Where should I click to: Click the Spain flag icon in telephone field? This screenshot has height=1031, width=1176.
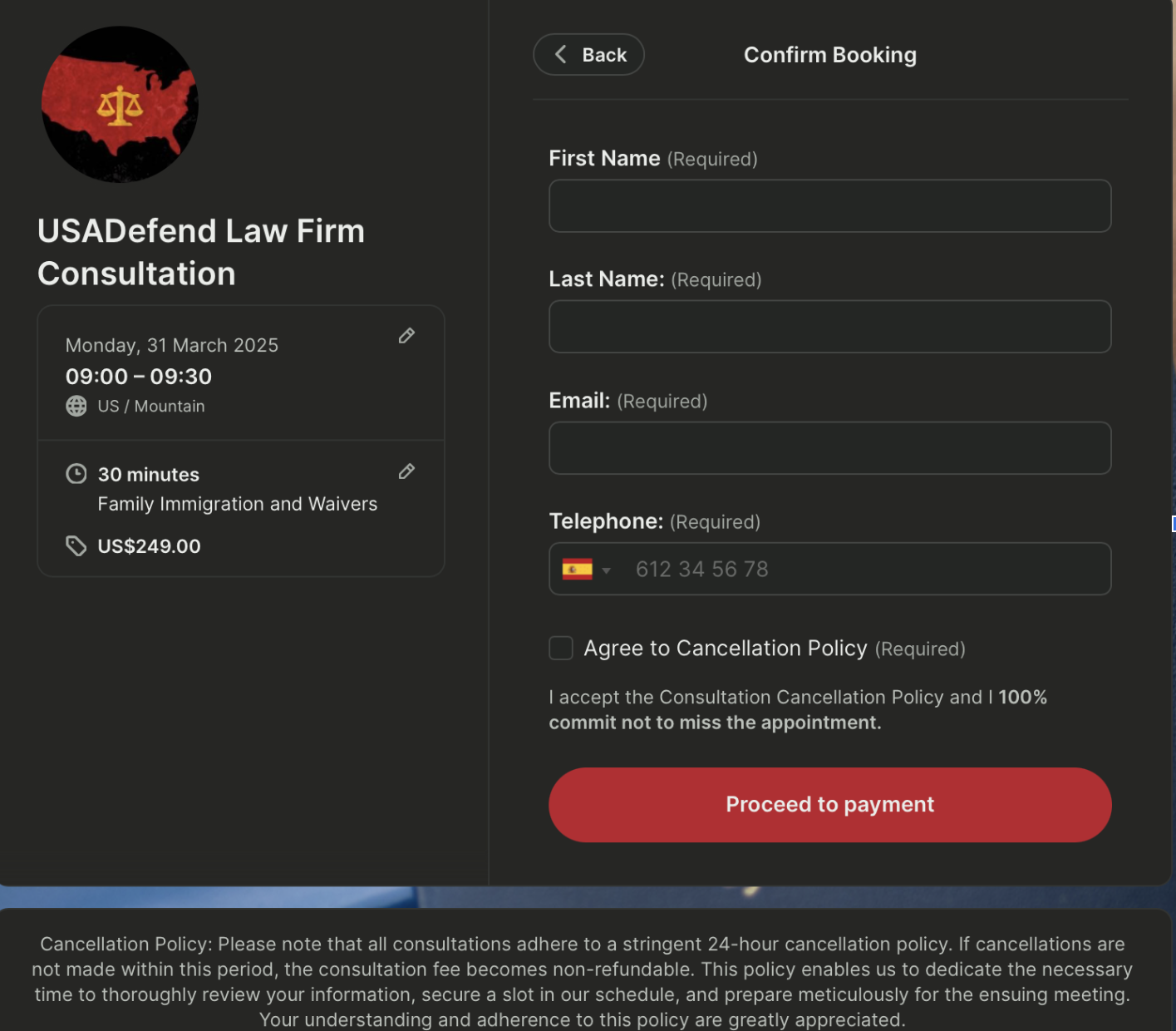[x=578, y=569]
